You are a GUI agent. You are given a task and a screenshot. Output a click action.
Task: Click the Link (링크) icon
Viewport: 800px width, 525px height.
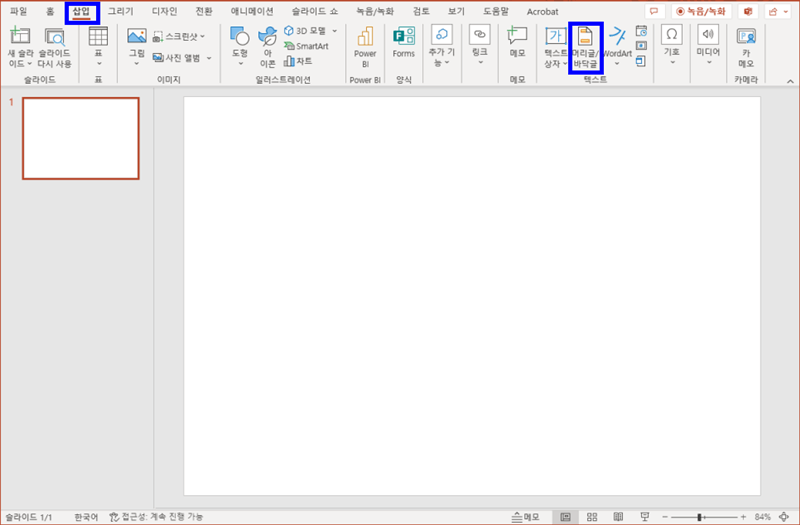[480, 35]
